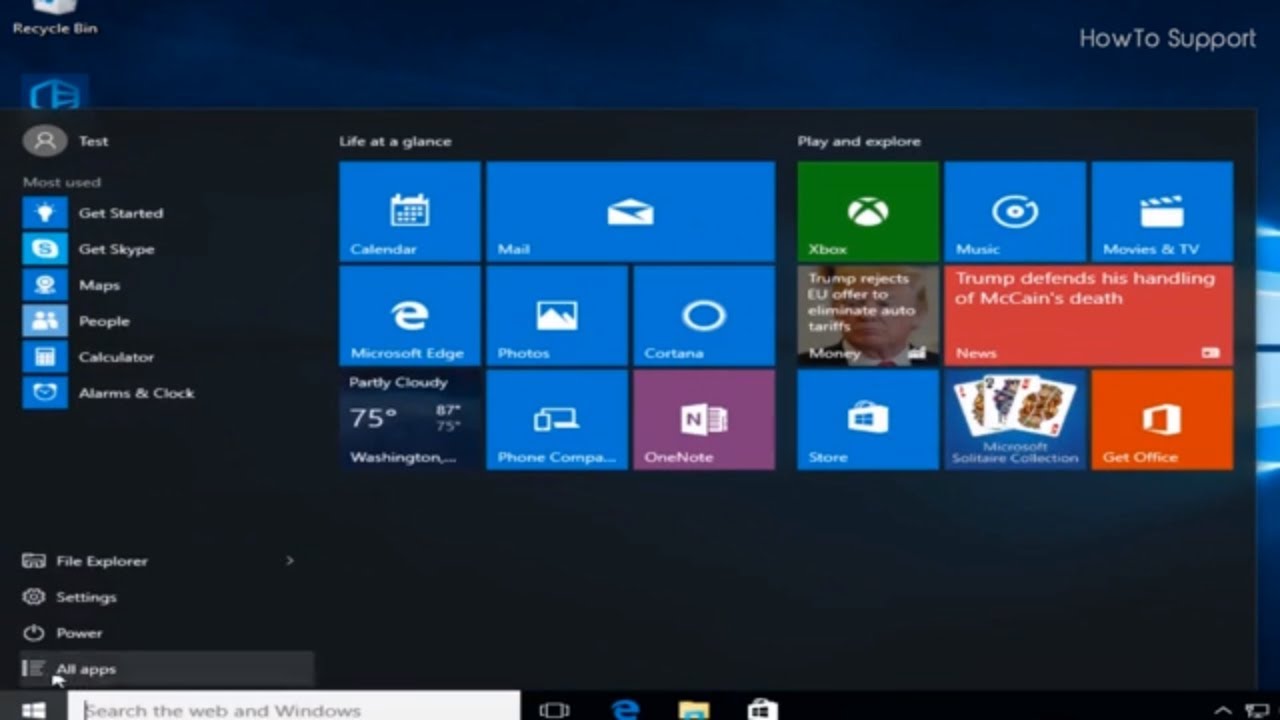This screenshot has height=720, width=1280.
Task: Open the Store from the taskbar
Action: pos(762,709)
